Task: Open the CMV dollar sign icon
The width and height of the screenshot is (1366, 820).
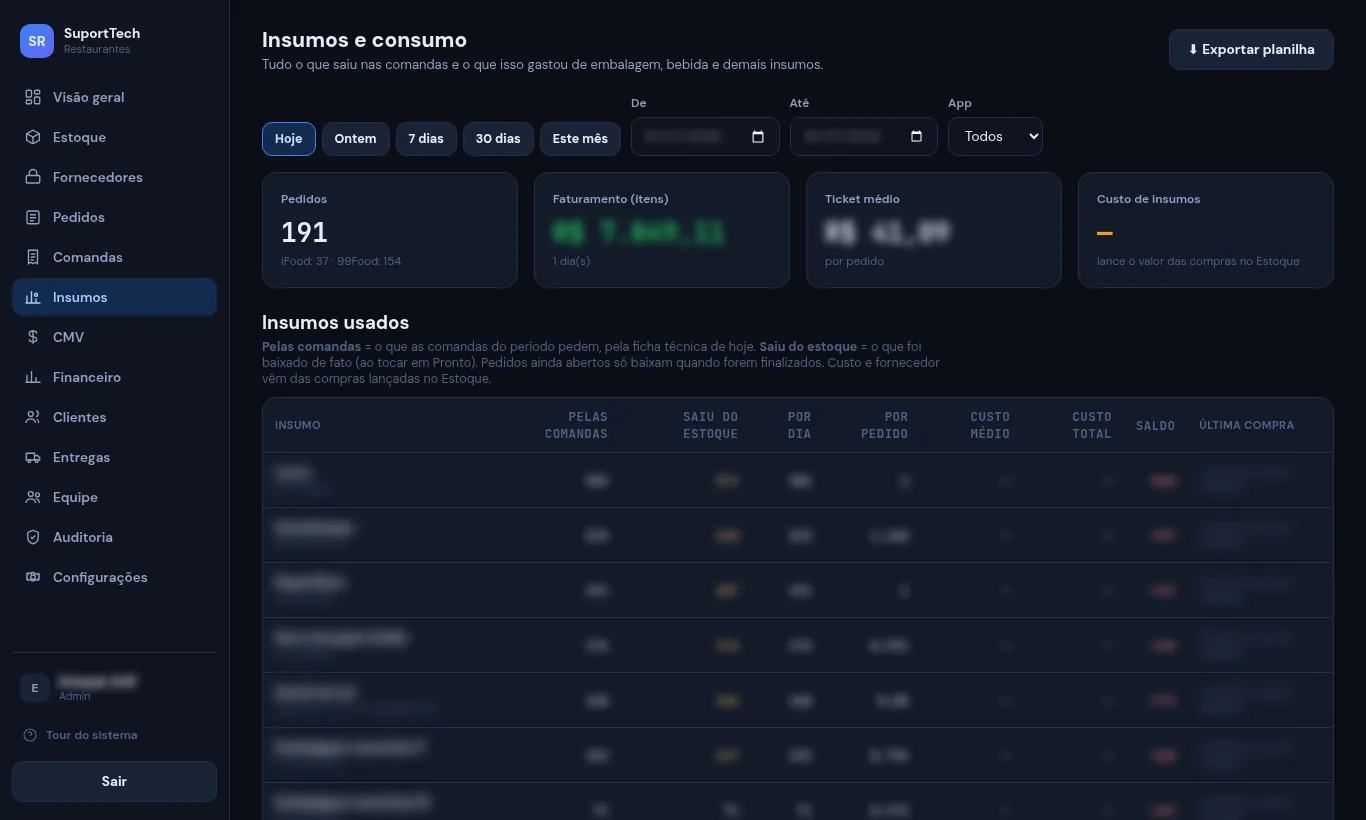Action: pos(33,337)
